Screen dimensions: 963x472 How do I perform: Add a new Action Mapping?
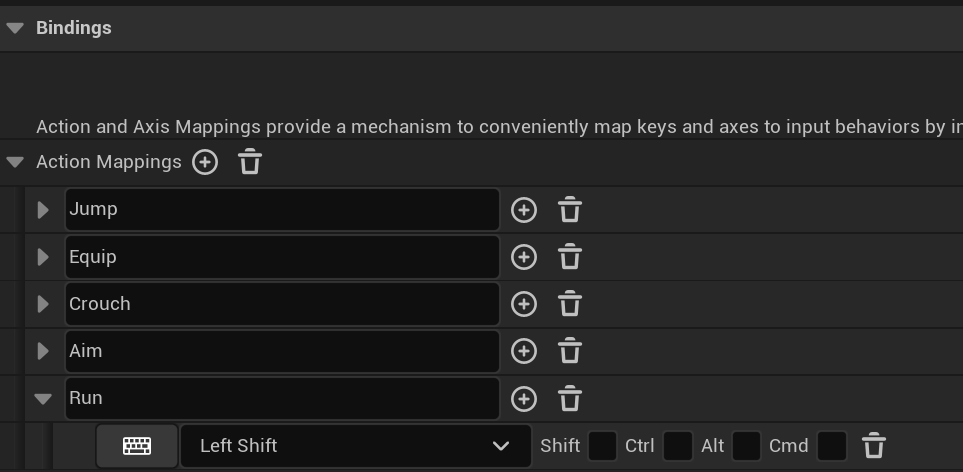coord(205,162)
